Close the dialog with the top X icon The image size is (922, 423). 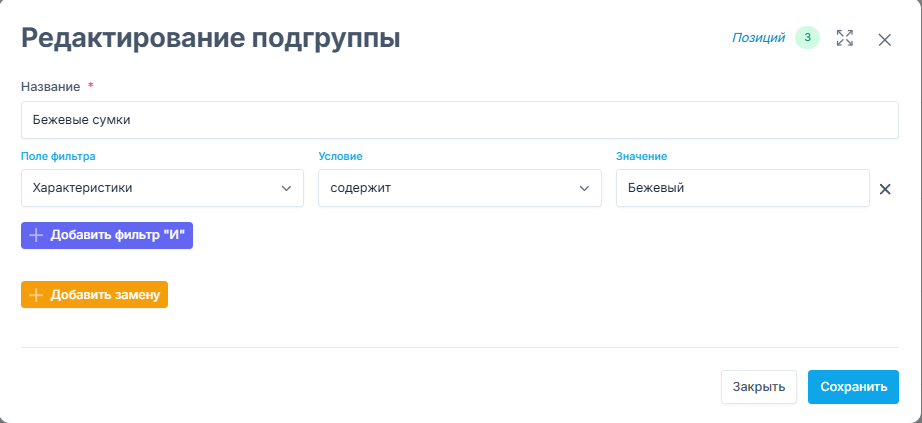point(884,40)
